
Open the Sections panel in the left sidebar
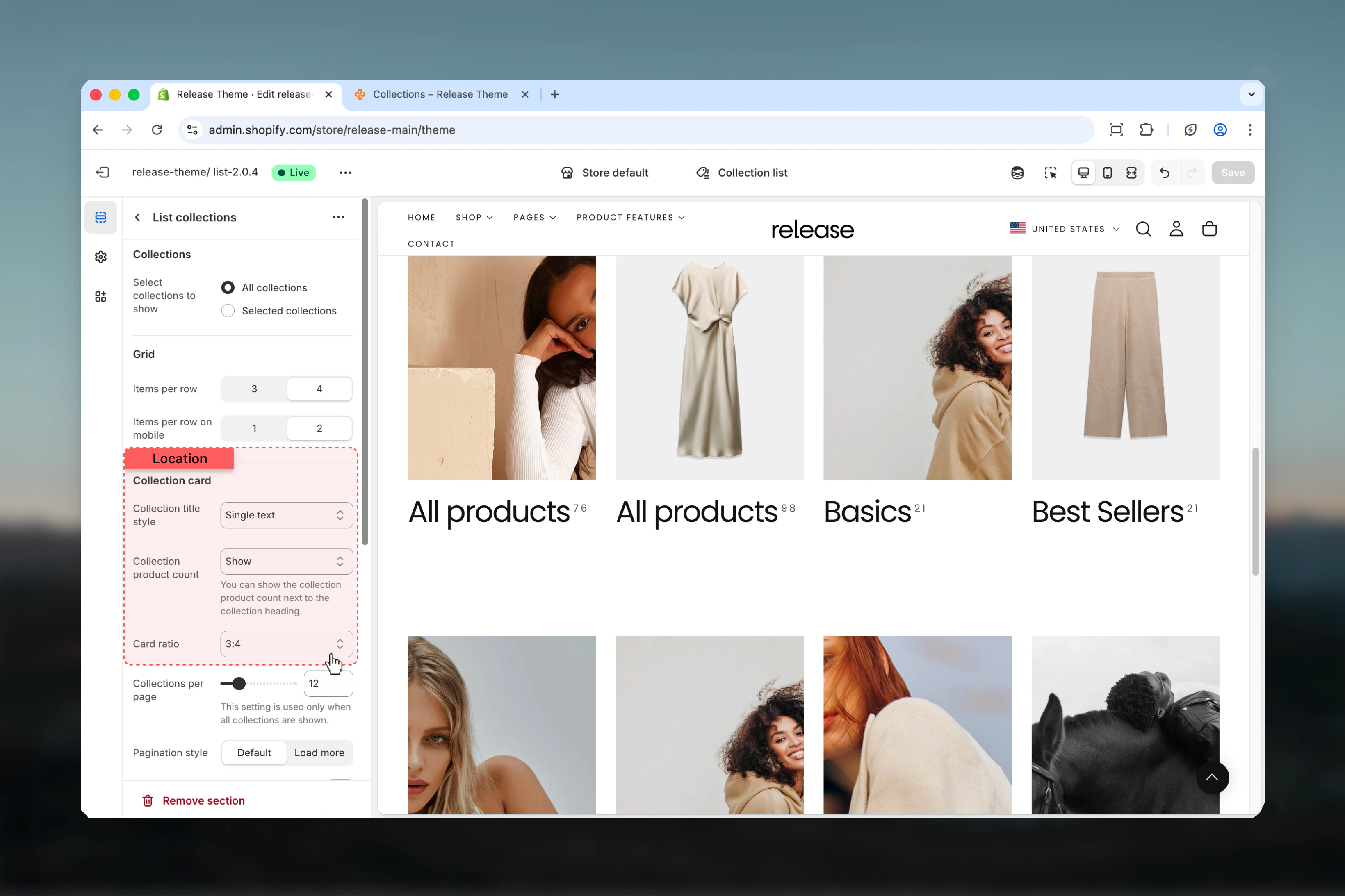coord(100,217)
